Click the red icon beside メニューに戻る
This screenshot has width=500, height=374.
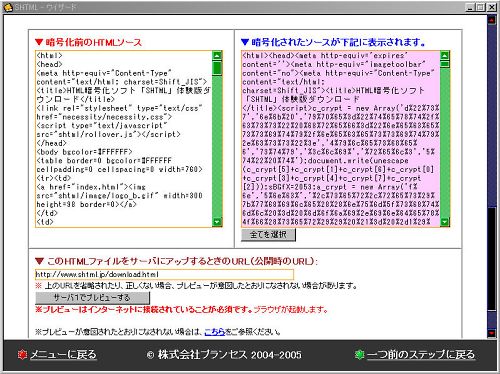(22, 355)
